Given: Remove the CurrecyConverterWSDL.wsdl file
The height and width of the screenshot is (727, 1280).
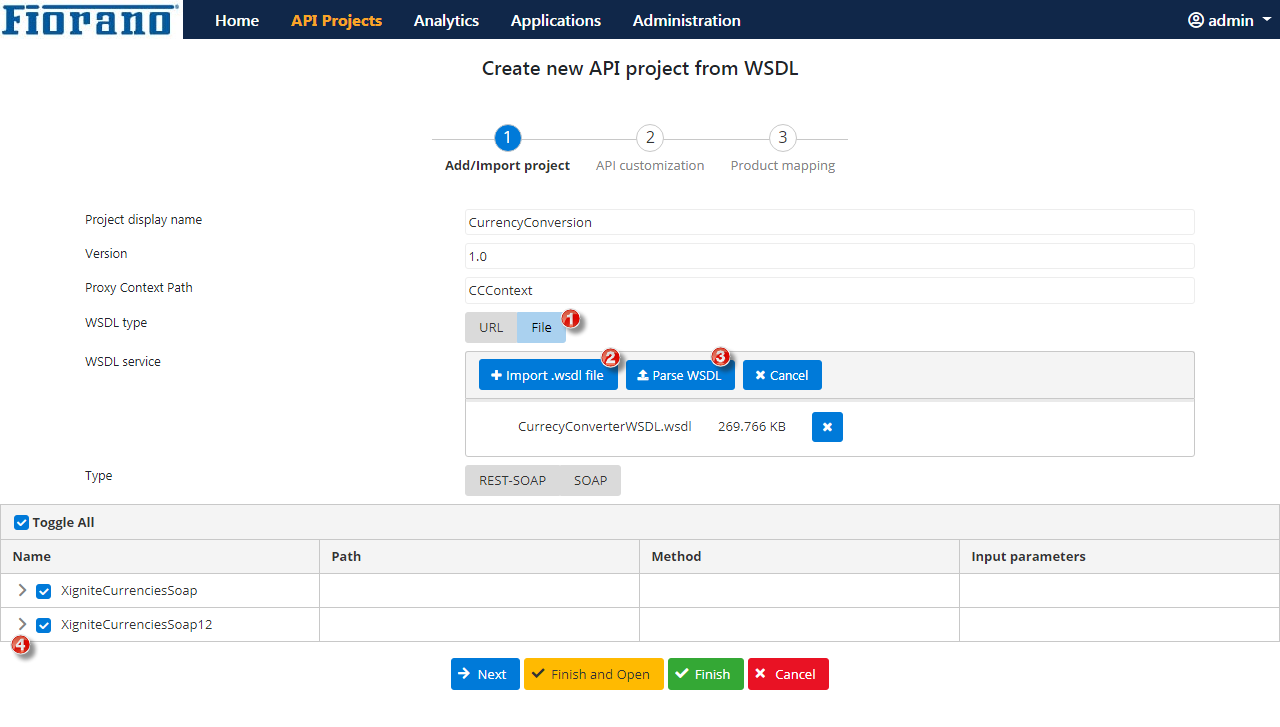Looking at the screenshot, I should (x=827, y=427).
